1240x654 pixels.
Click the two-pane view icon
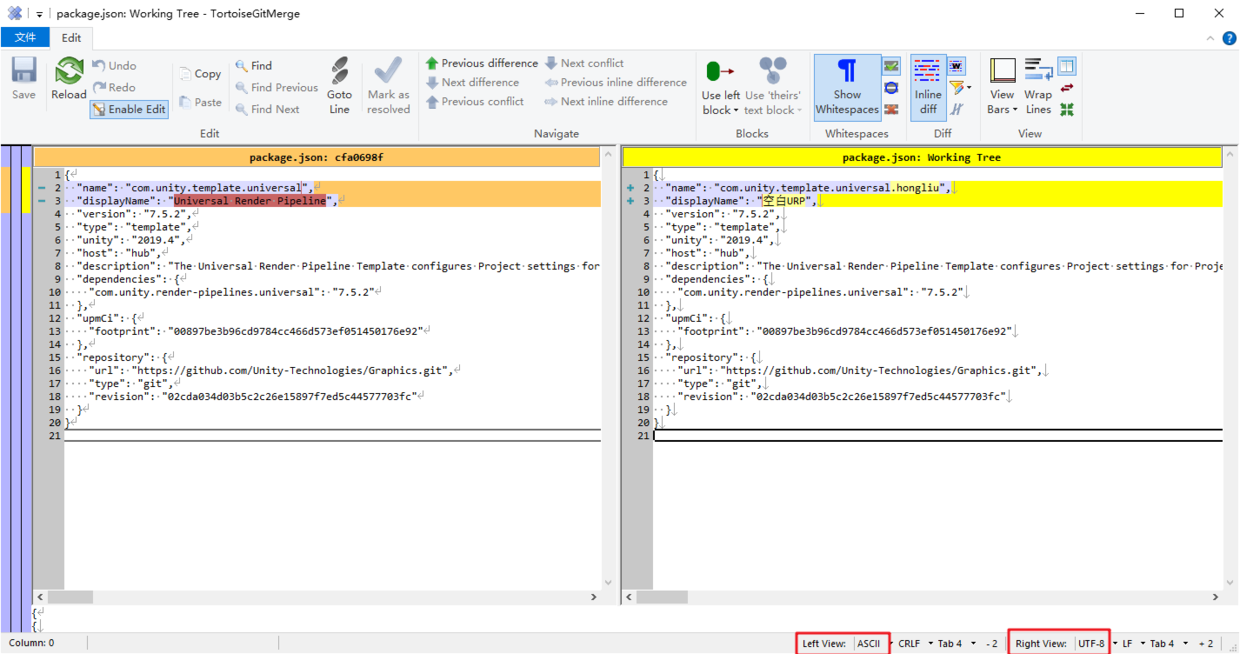[x=1067, y=66]
